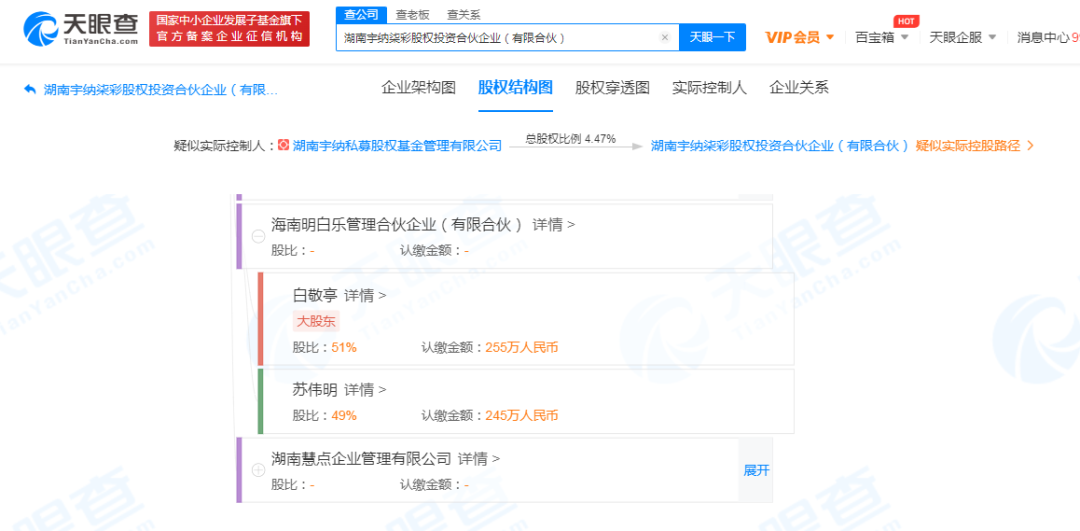Screen dimensions: 1080x531
Task: Click the 大股东 tag under 白敬亭
Action: (x=316, y=321)
